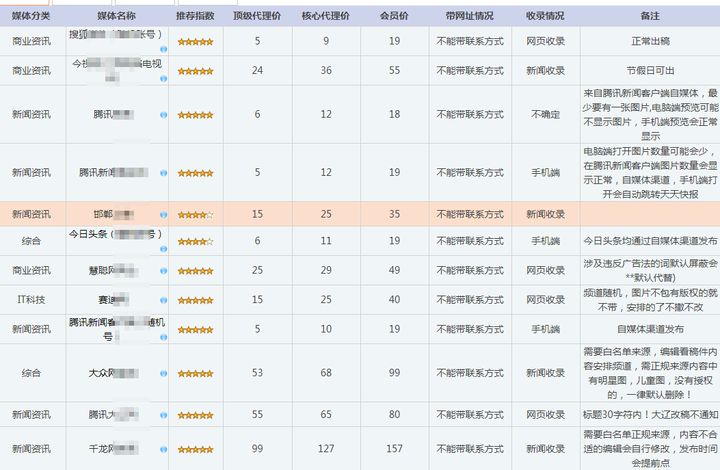This screenshot has width=720, height=470.
Task: Click 新闻收录 in the highlighted 邯郸 row
Action: 546,214
